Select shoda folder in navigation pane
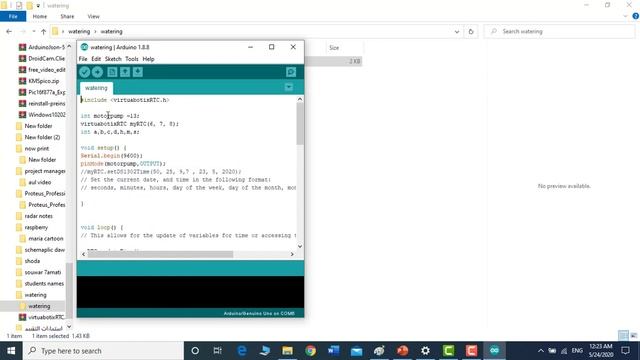The width and height of the screenshot is (640, 360). point(28,261)
